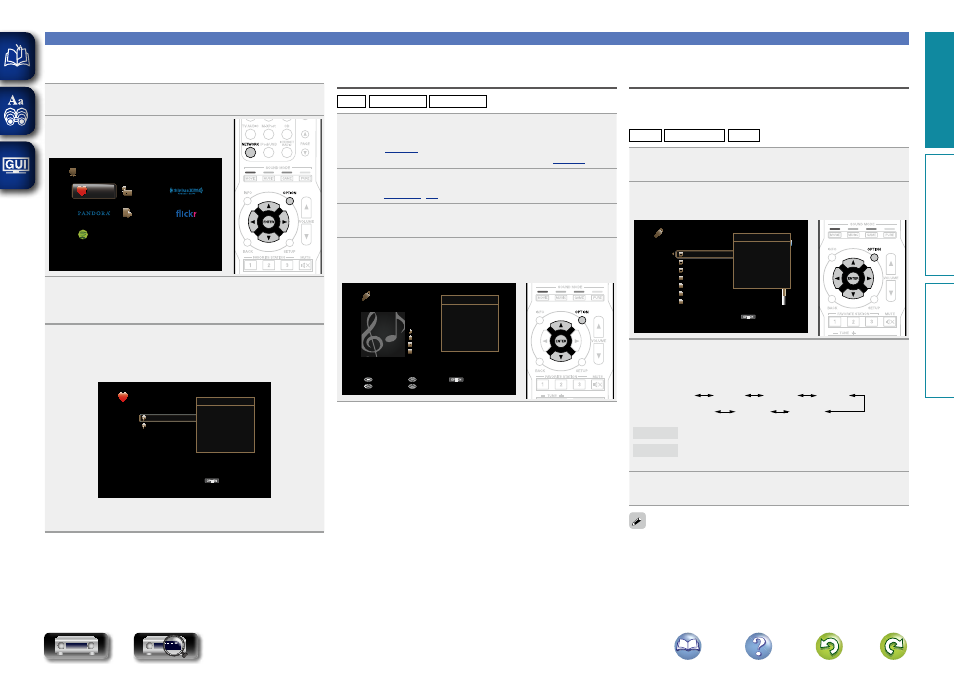Screen dimensions: 954x674
Task: Click the Option badge in USB list screen
Action: point(748,317)
